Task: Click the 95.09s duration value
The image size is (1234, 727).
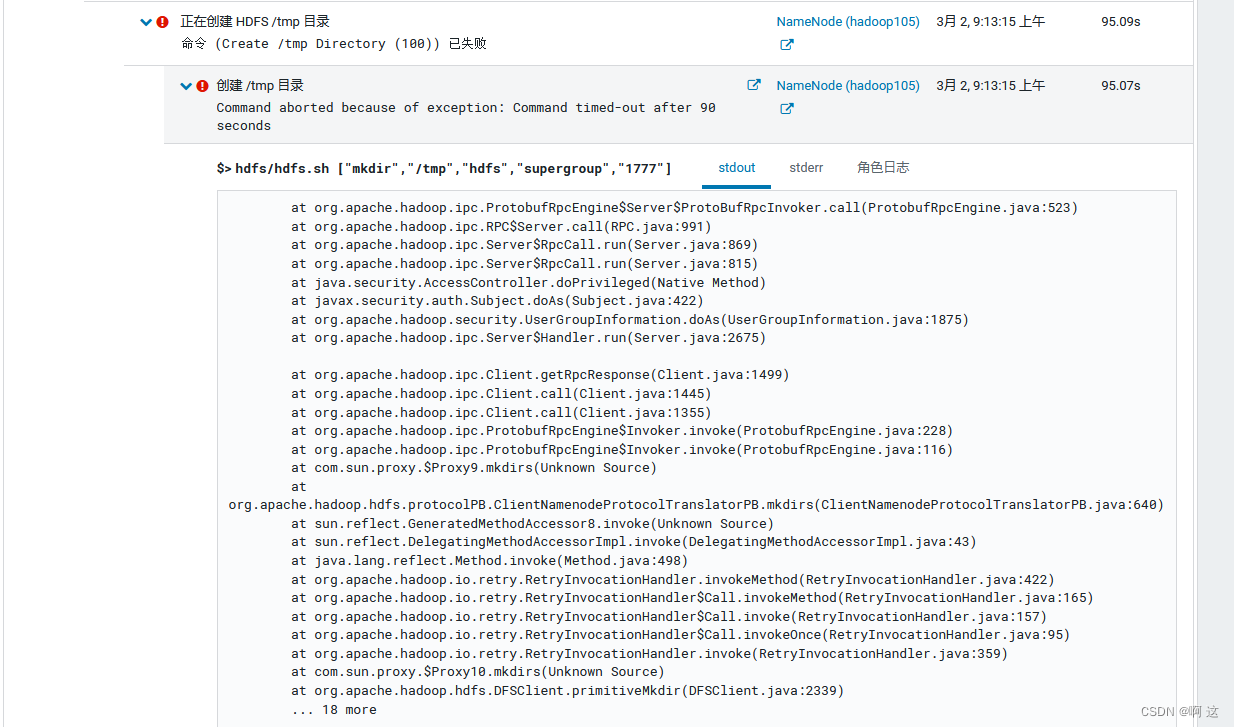Action: pos(1120,22)
